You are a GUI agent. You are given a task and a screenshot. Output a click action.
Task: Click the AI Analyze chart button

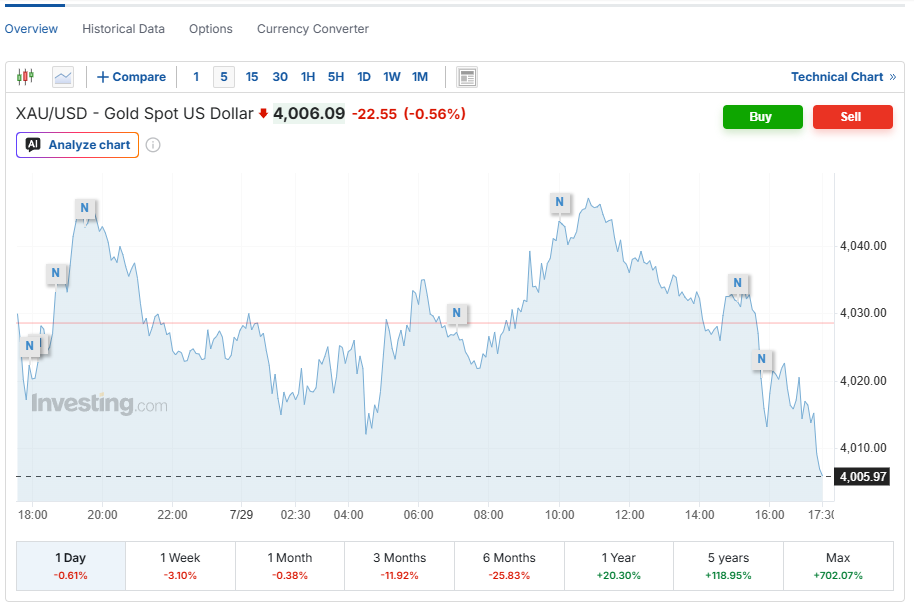78,145
